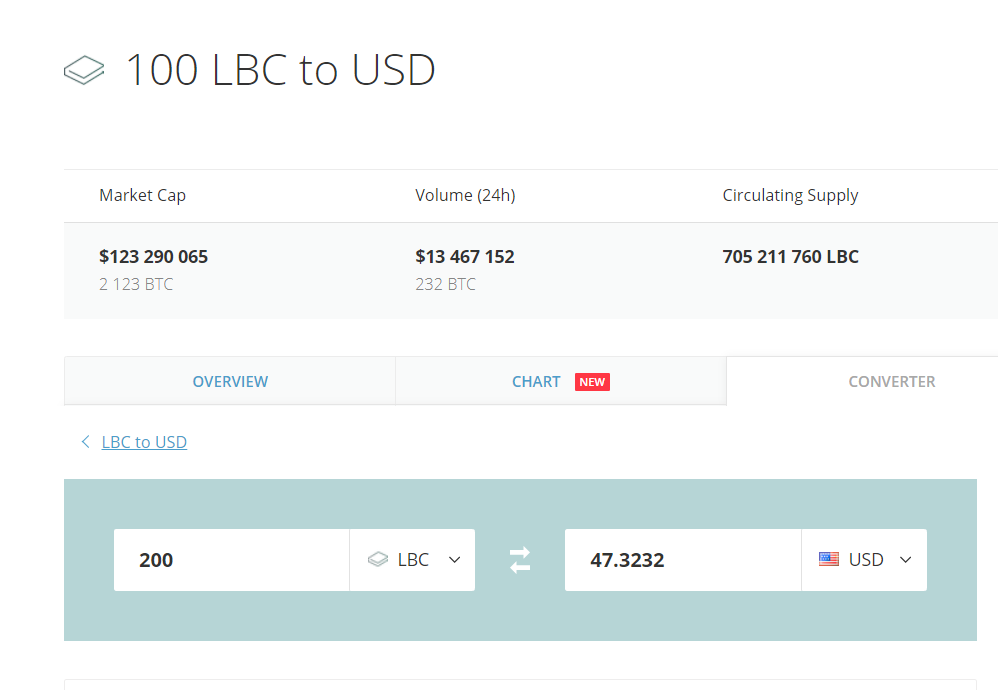Click the 100 LBC to USD heading
998x690 pixels.
pyautogui.click(x=281, y=69)
